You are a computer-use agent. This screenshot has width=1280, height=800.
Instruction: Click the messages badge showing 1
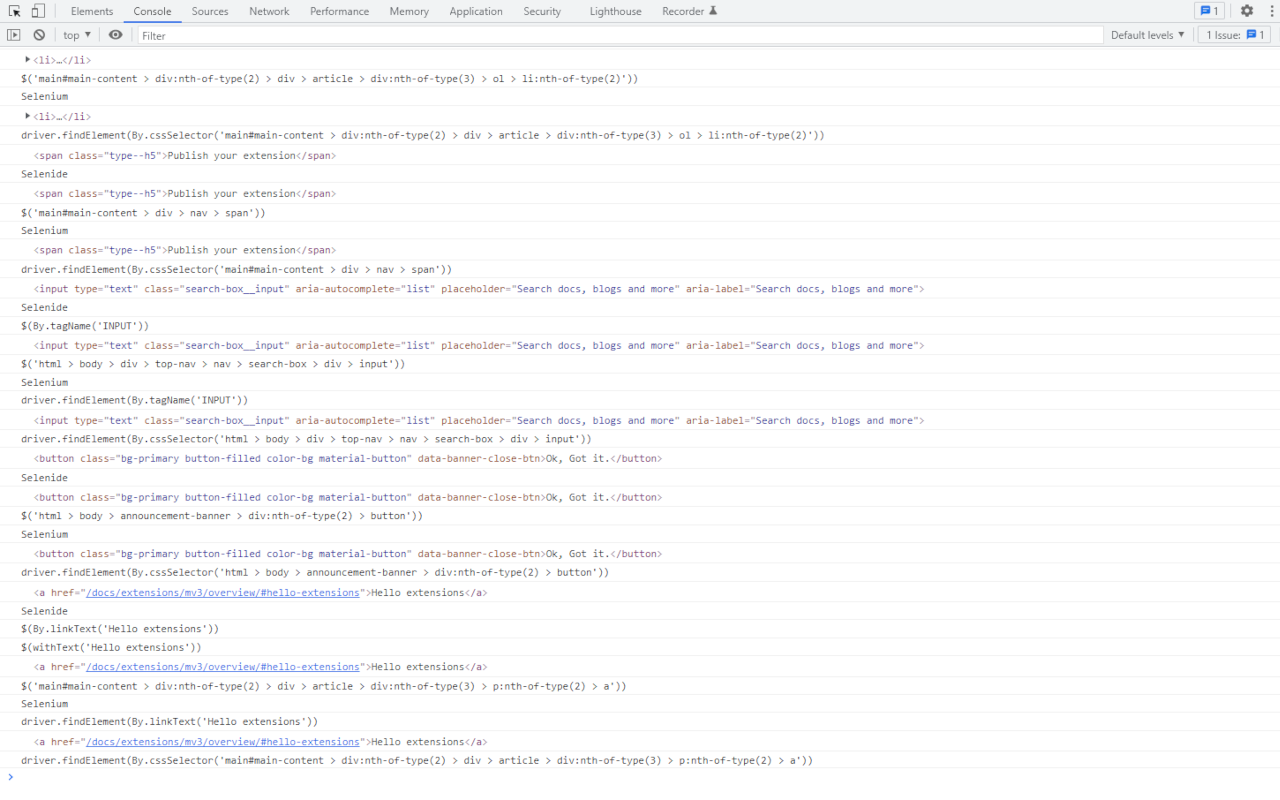(1209, 11)
